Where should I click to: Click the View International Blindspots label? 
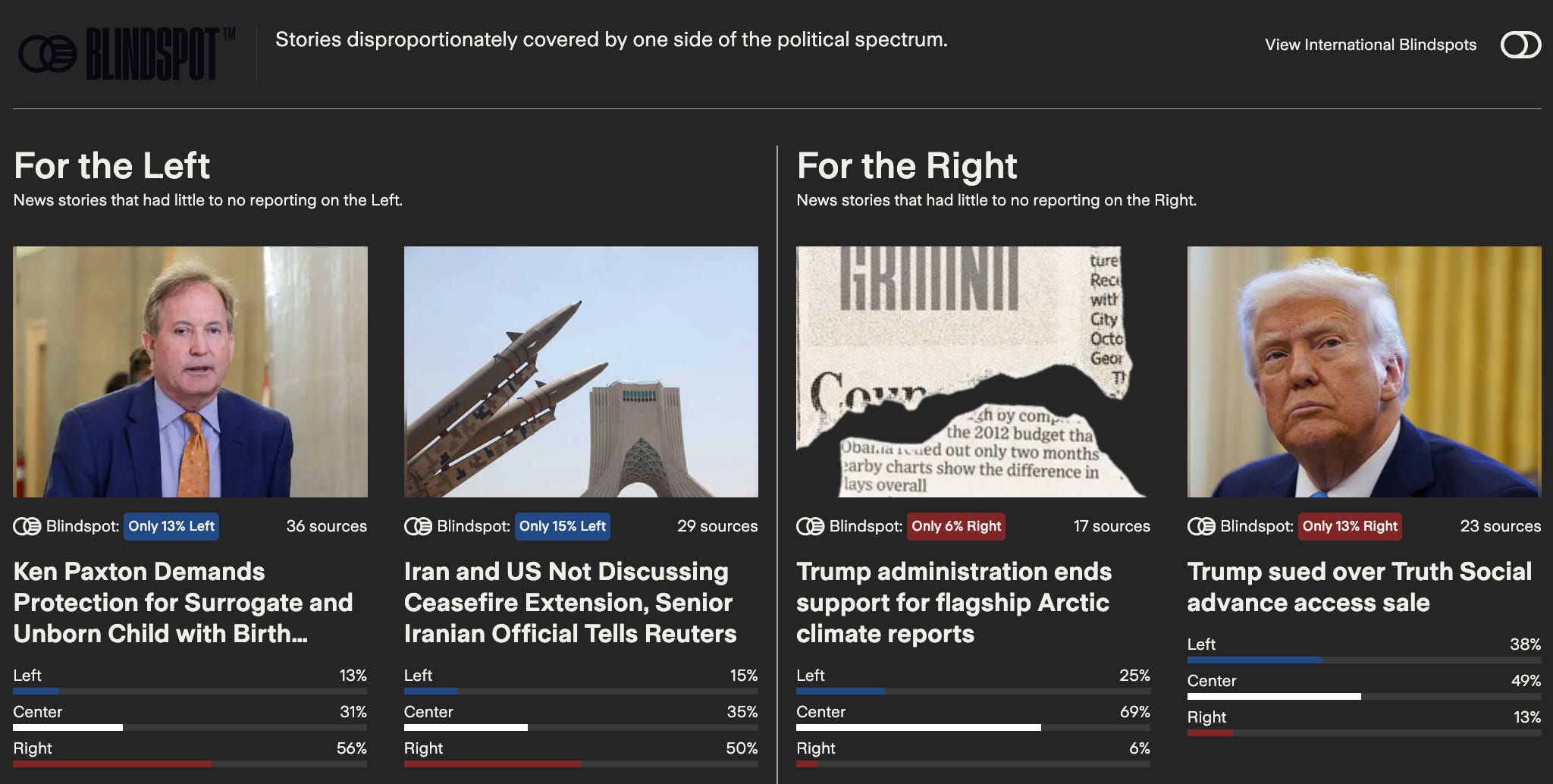coord(1370,45)
